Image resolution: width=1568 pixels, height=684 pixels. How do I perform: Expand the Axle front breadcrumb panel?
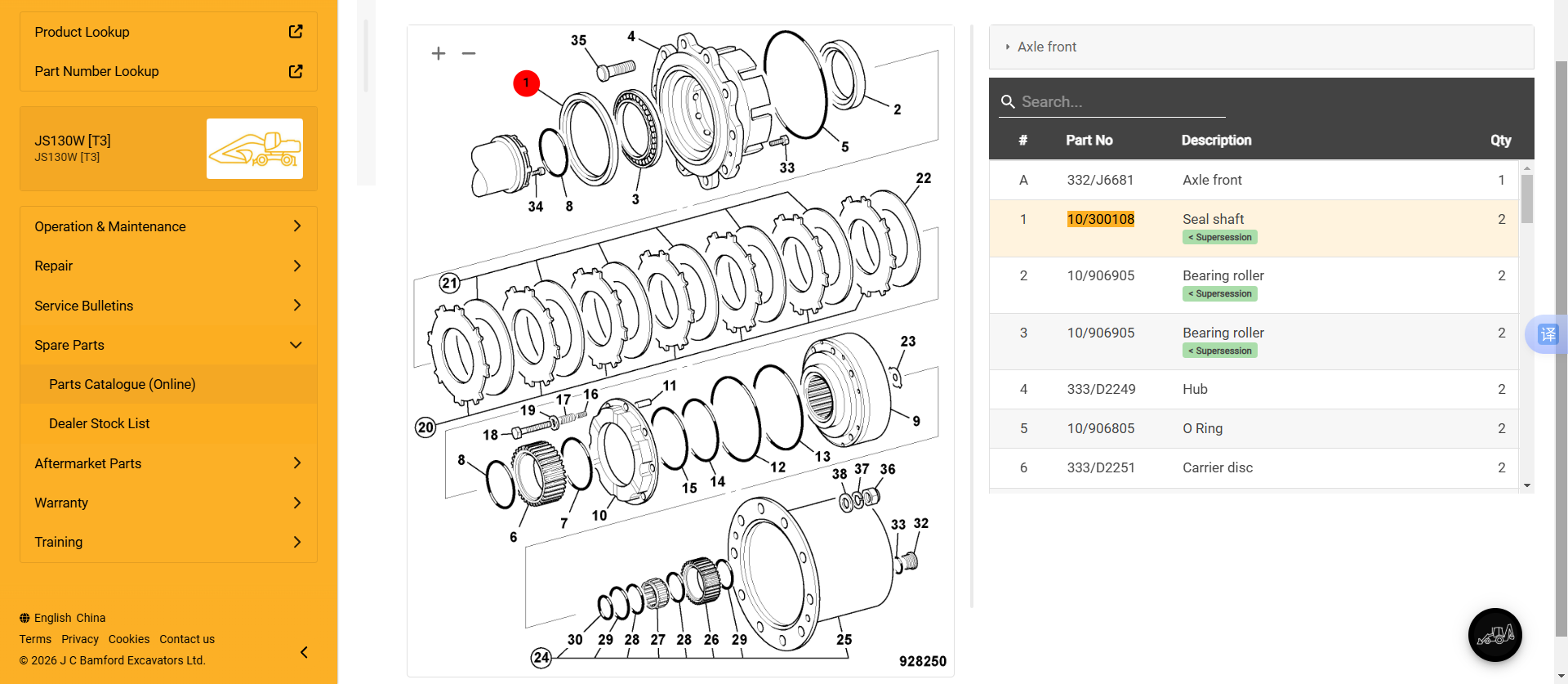click(x=1008, y=47)
